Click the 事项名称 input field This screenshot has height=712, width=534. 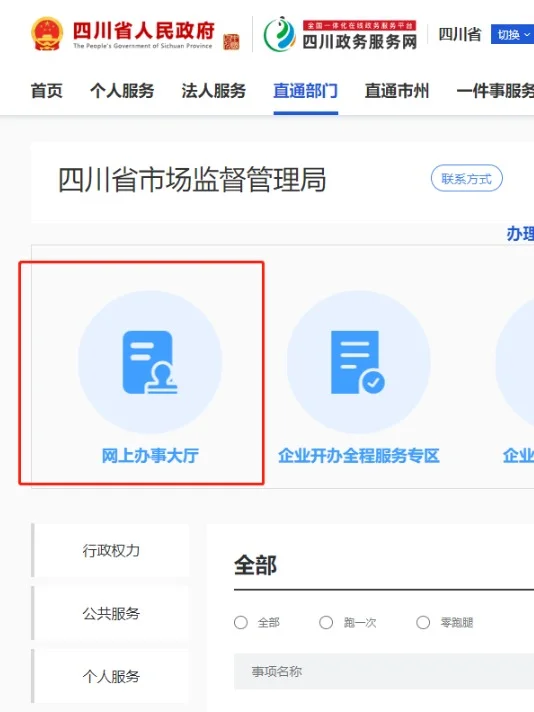click(x=384, y=672)
